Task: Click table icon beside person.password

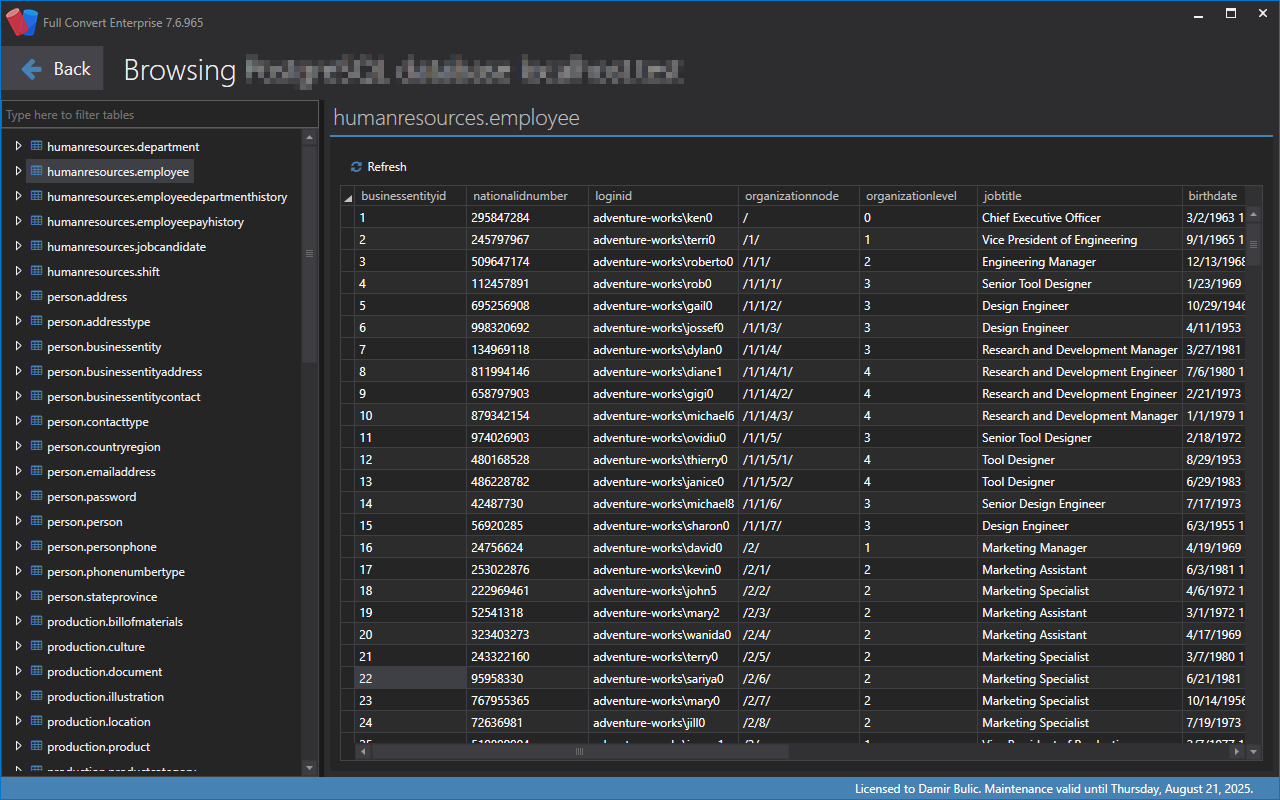Action: point(36,496)
